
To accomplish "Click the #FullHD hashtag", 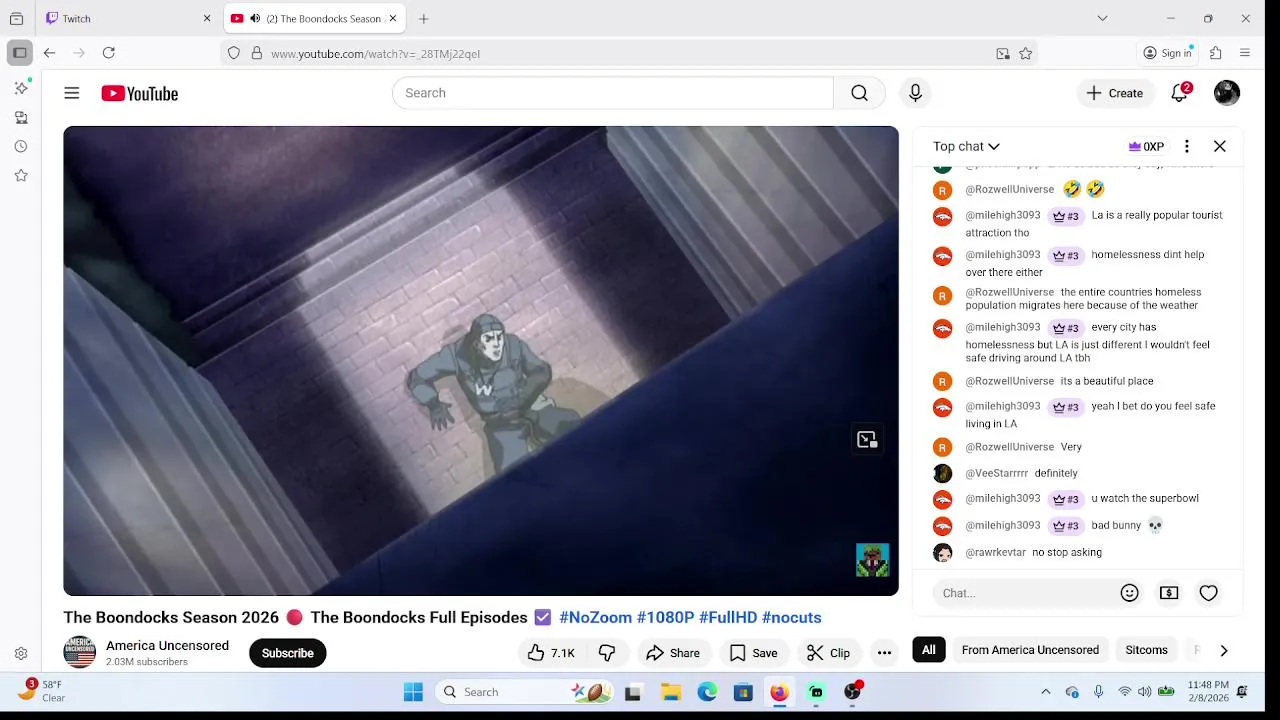I will tap(727, 617).
